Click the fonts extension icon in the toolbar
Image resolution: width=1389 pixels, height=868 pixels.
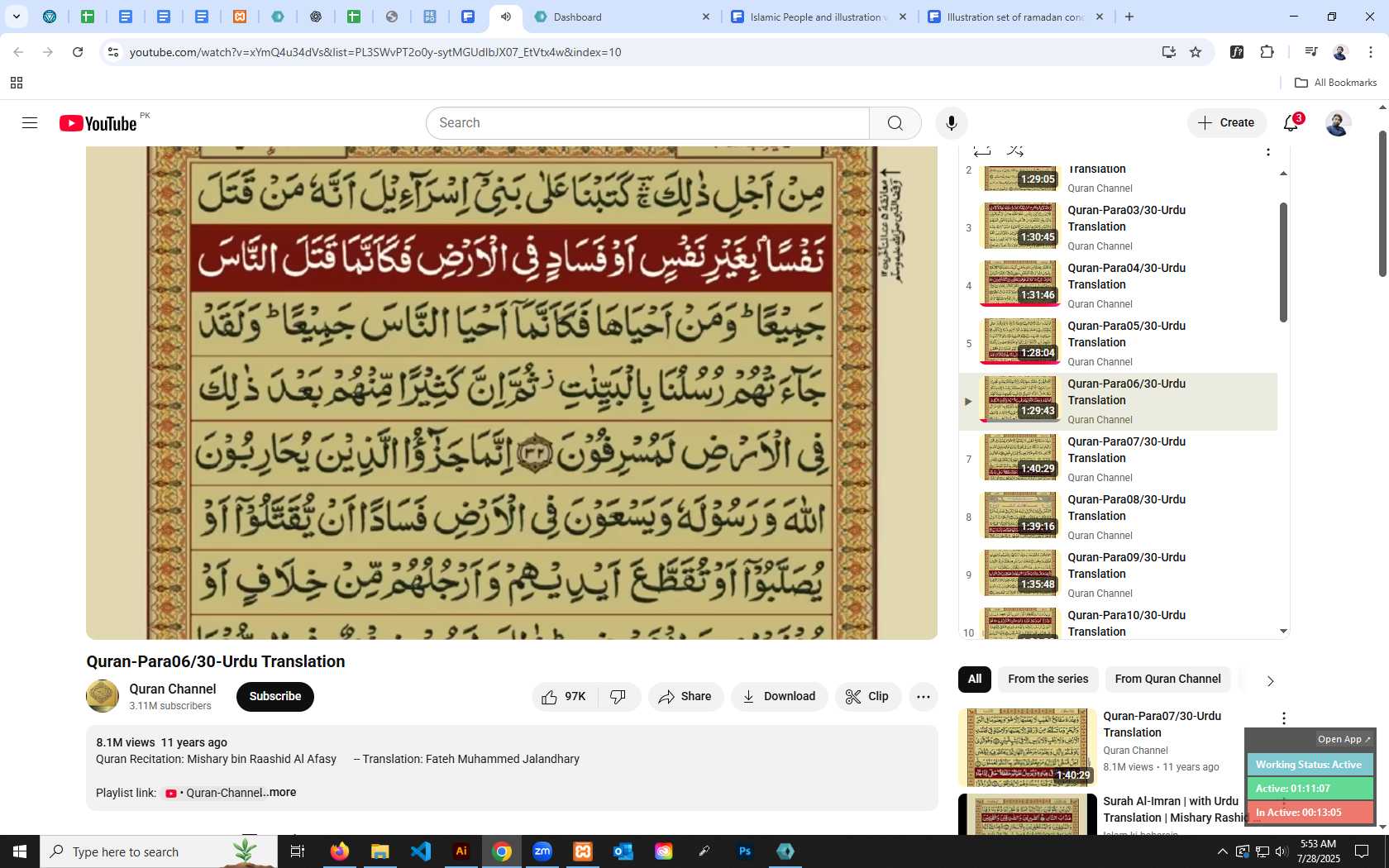1237,52
